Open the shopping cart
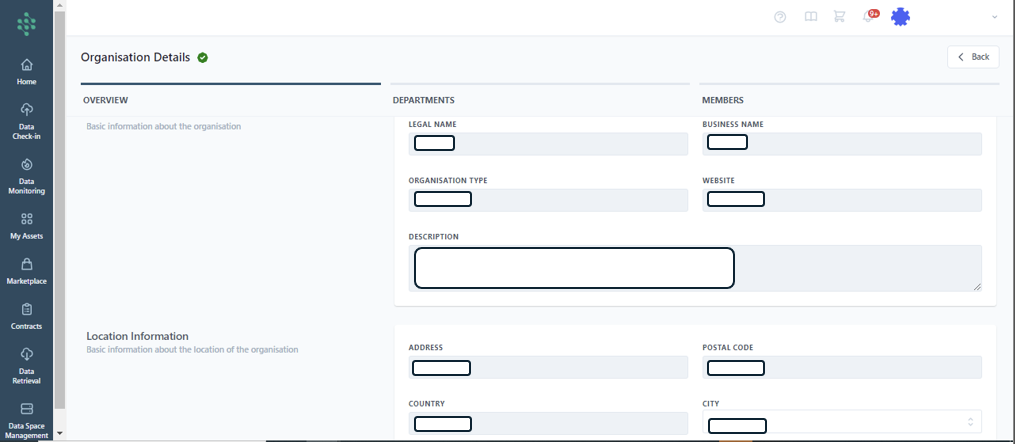 click(839, 17)
